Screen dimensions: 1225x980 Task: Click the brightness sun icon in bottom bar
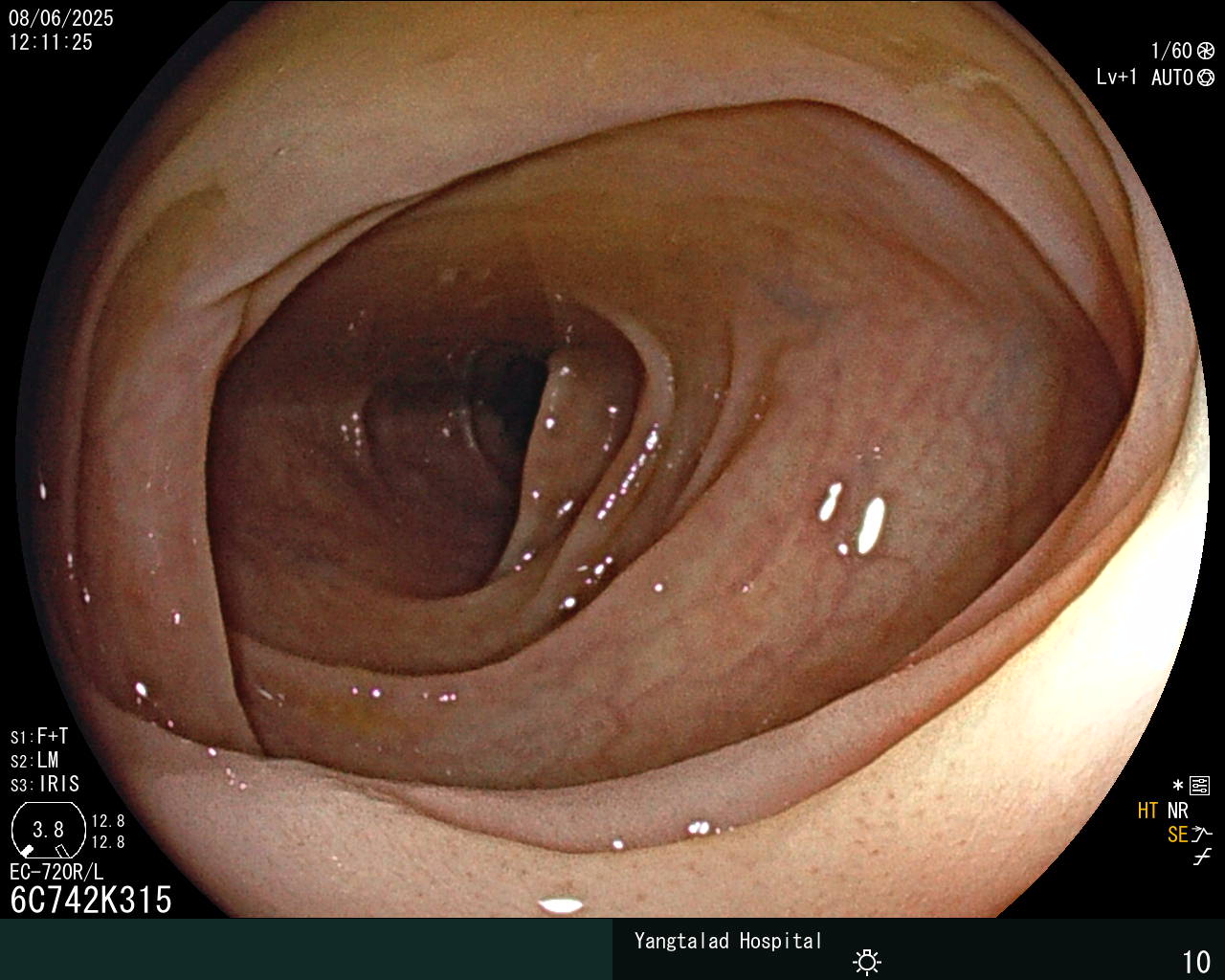(867, 961)
